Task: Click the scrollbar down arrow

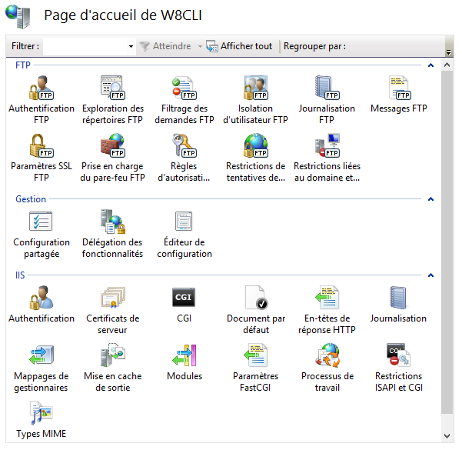Action: [x=447, y=436]
